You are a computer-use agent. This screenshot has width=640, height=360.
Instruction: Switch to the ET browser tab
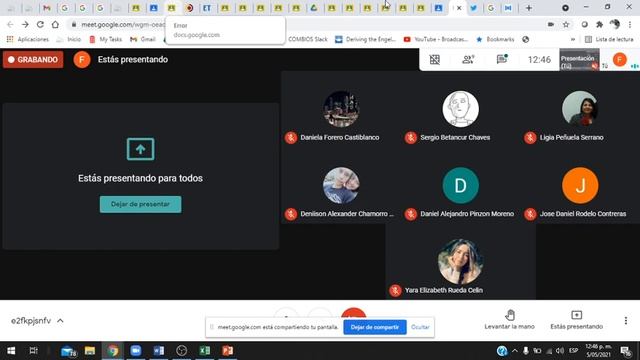click(207, 8)
